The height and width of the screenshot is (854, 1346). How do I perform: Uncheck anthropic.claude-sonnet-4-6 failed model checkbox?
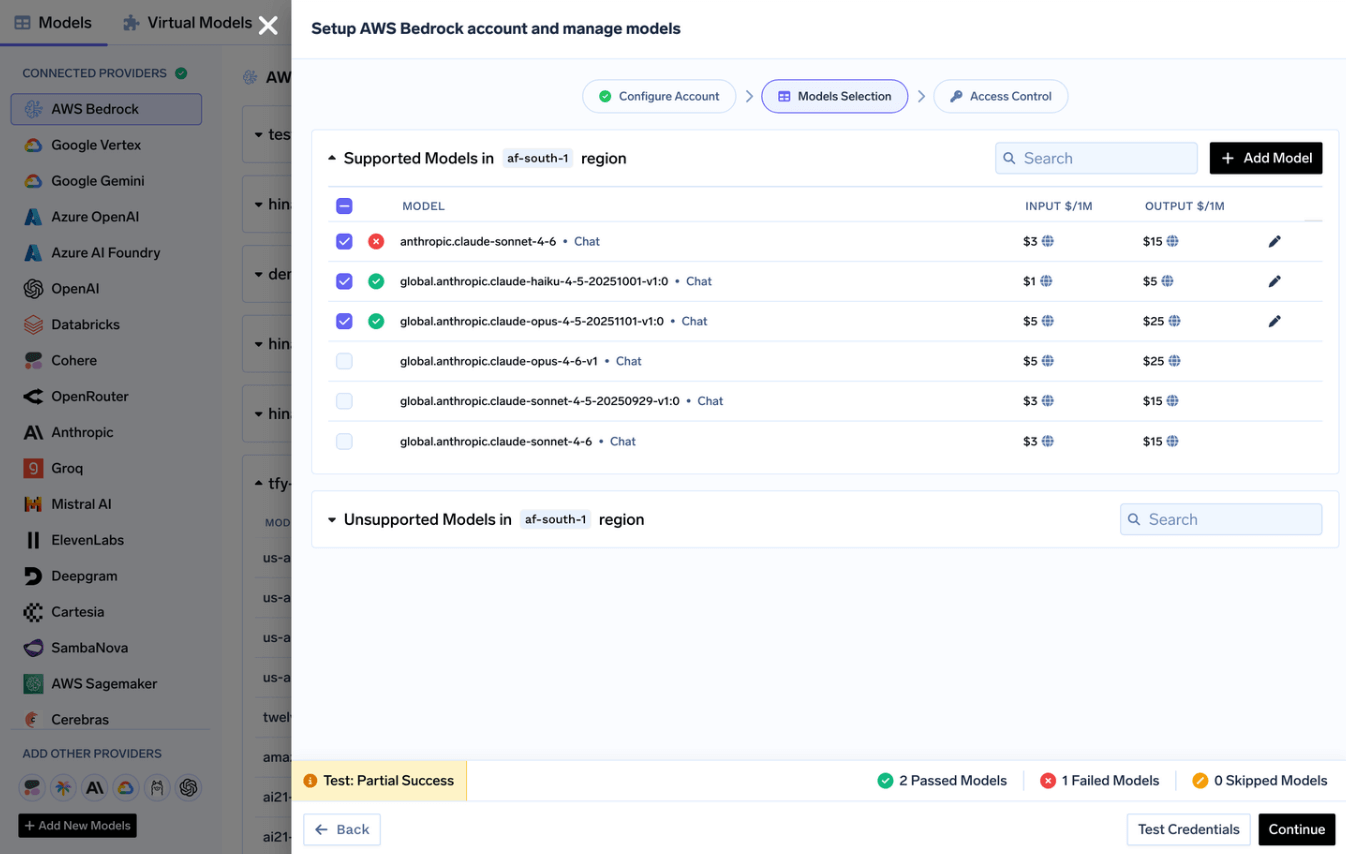click(x=344, y=241)
